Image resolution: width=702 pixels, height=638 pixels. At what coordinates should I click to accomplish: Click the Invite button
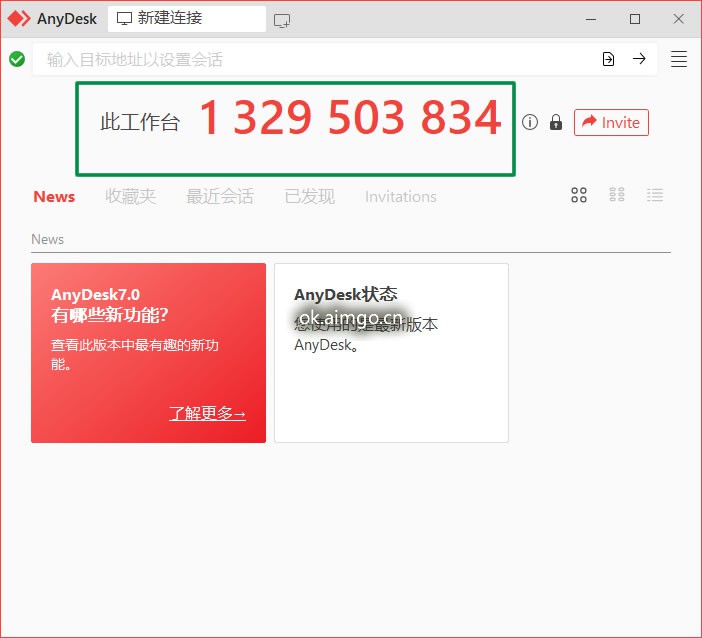pyautogui.click(x=611, y=122)
